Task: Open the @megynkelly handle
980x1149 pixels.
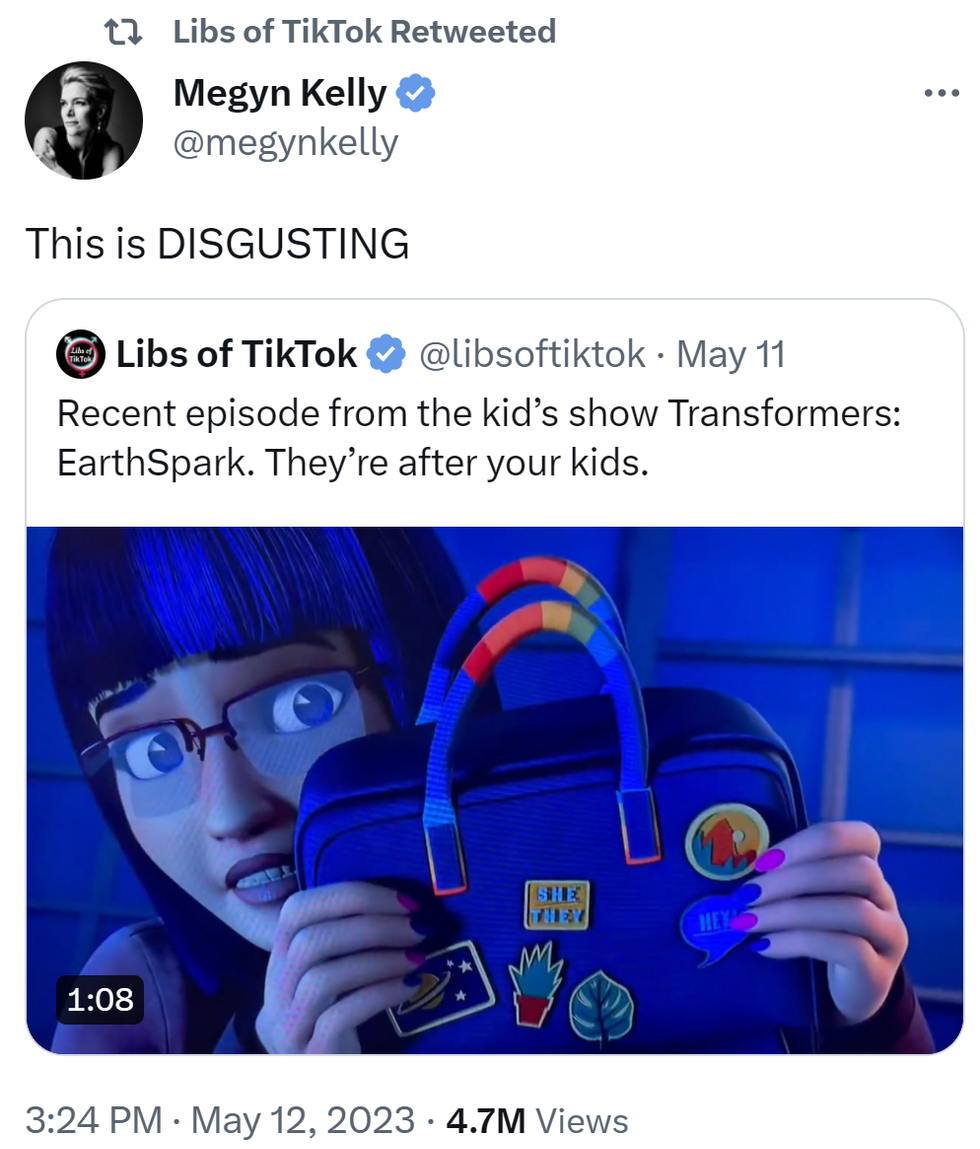Action: [x=286, y=142]
